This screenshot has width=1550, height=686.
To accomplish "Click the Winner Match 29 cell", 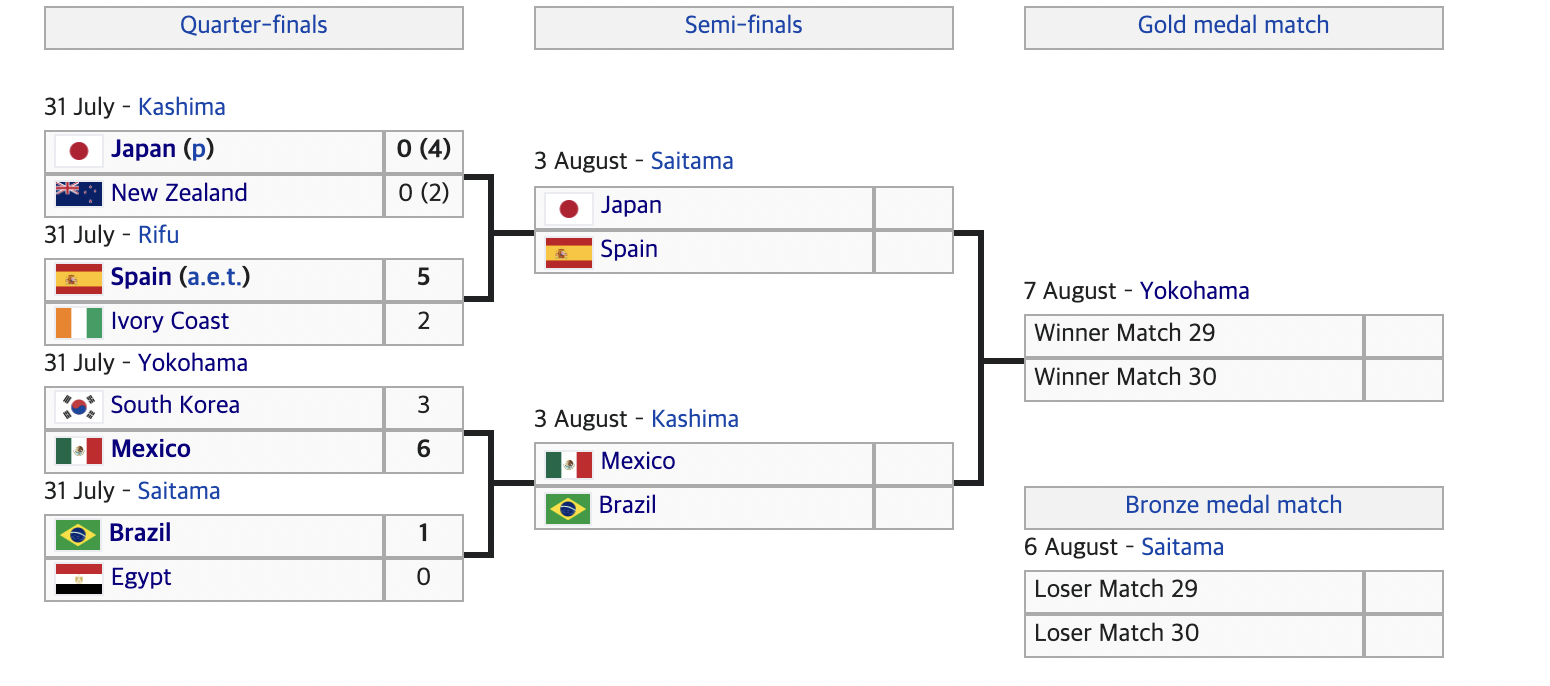I will click(1195, 336).
